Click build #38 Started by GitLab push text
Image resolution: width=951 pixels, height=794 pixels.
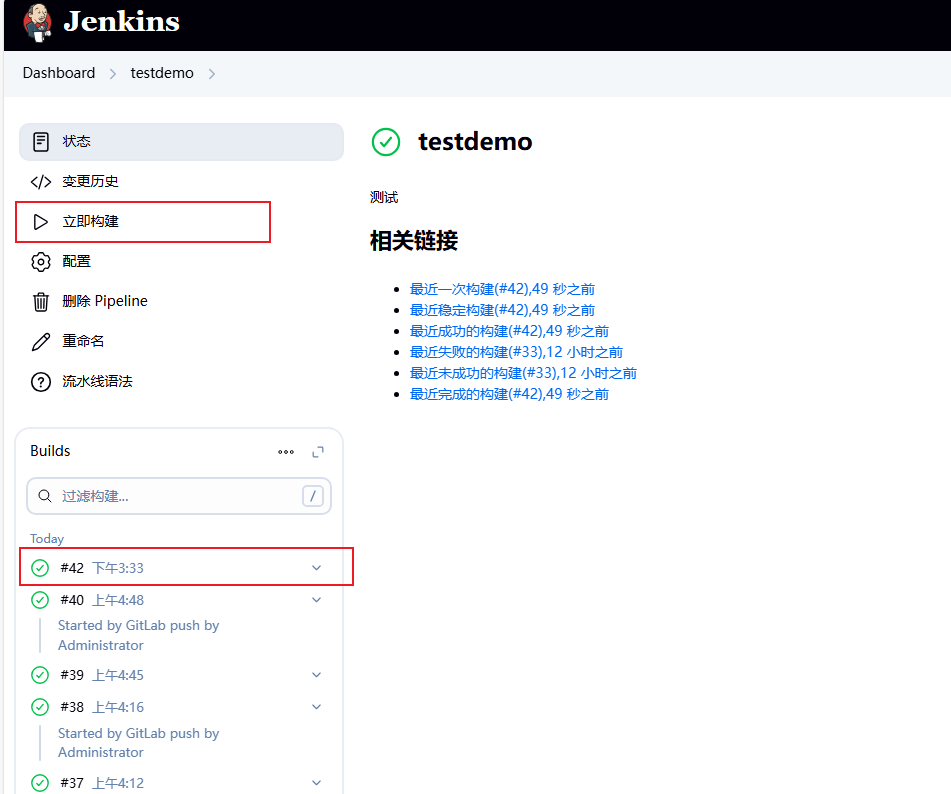click(138, 742)
